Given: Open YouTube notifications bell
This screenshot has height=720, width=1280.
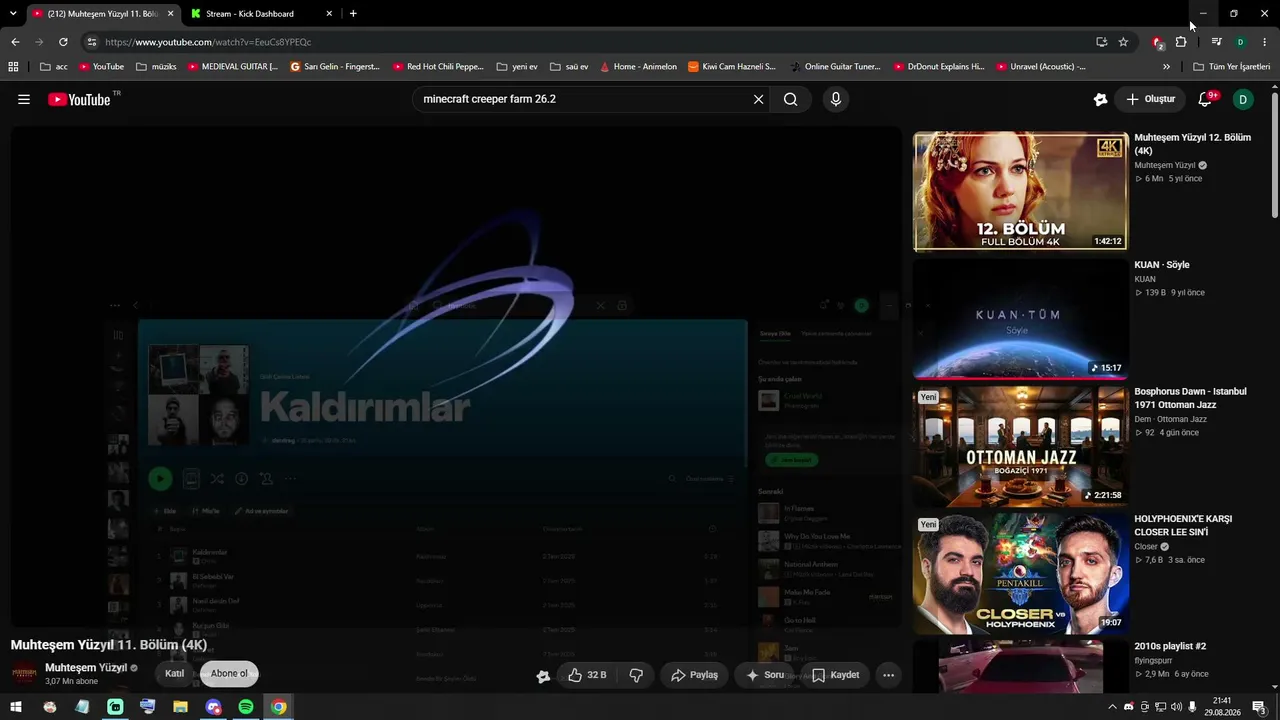Looking at the screenshot, I should point(1205,99).
